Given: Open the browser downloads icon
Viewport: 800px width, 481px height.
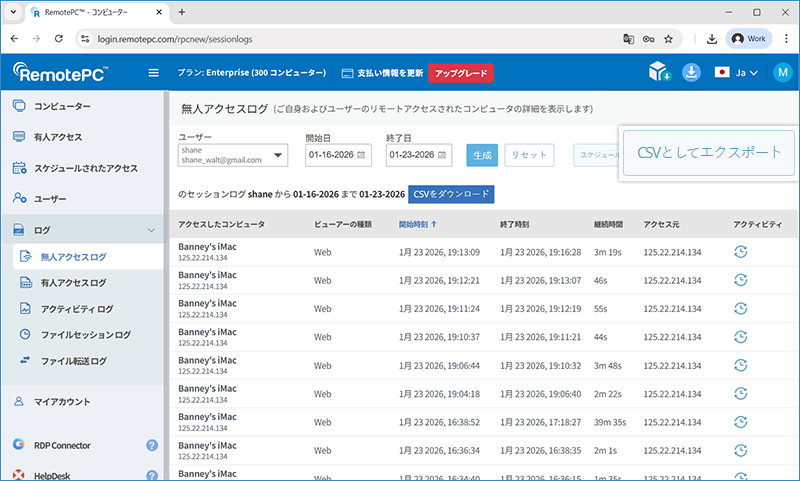Looking at the screenshot, I should [712, 39].
